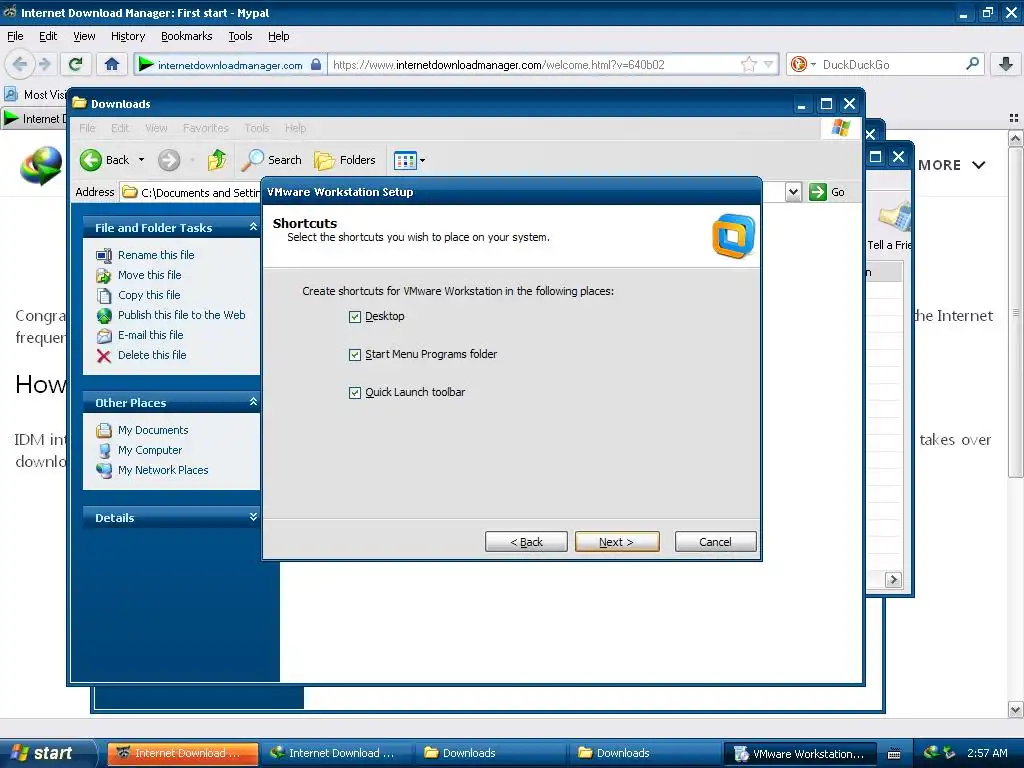1024x768 pixels.
Task: Cancel the VMware Workstation Setup
Action: [x=715, y=542]
